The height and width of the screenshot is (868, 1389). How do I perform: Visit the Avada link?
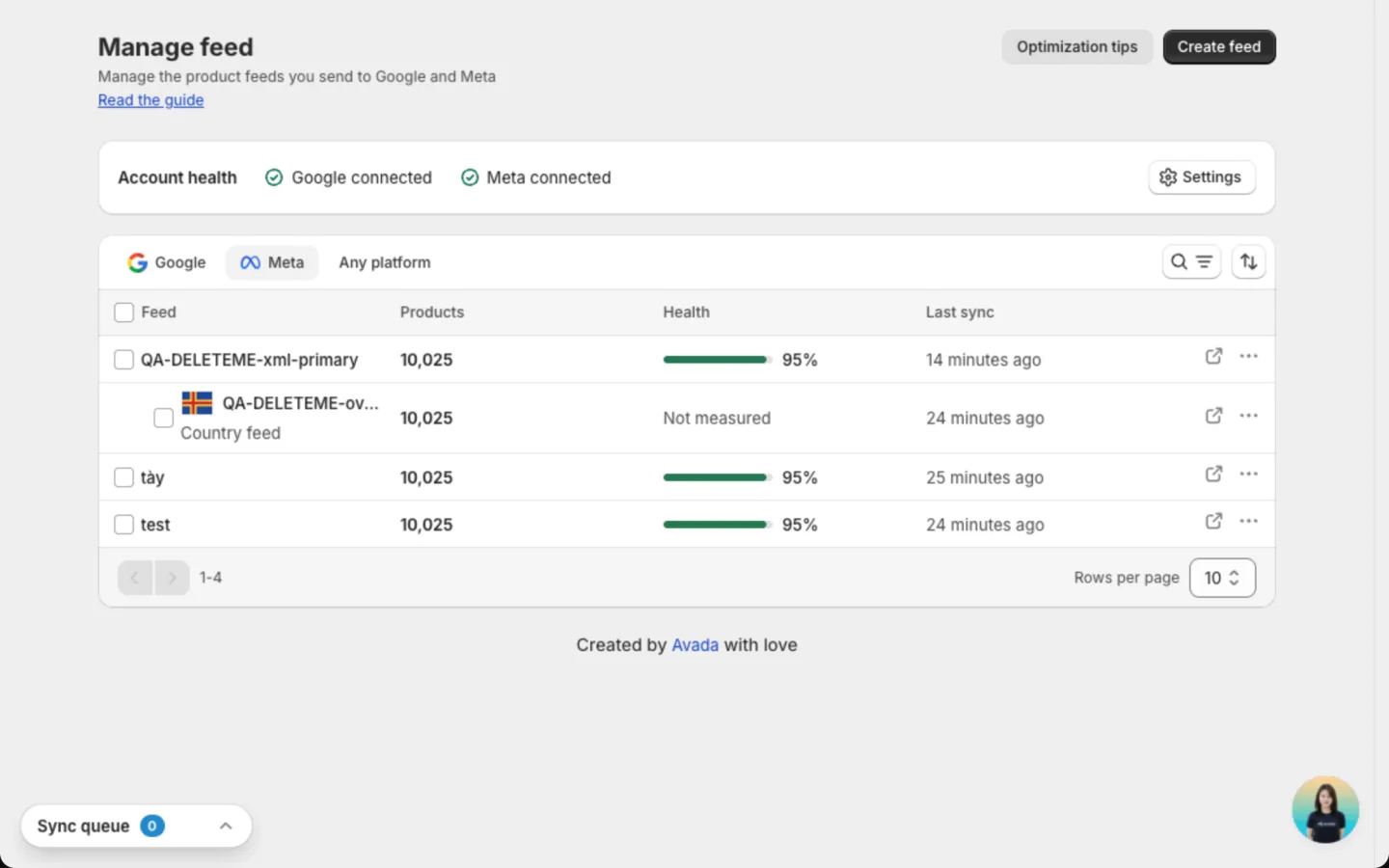pos(695,645)
